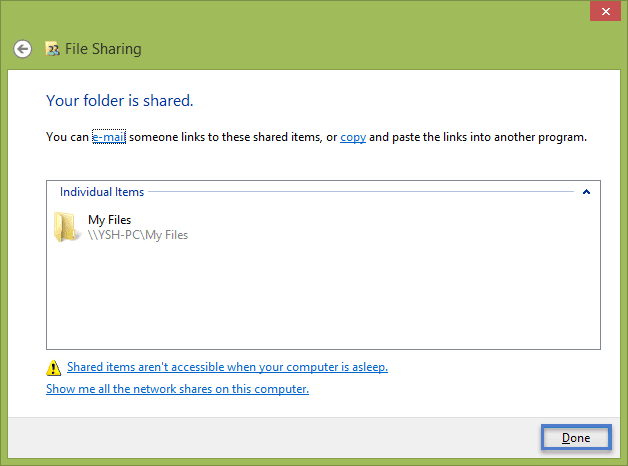The image size is (628, 466).
Task: Click the yellow warning triangle icon
Action: point(53,368)
